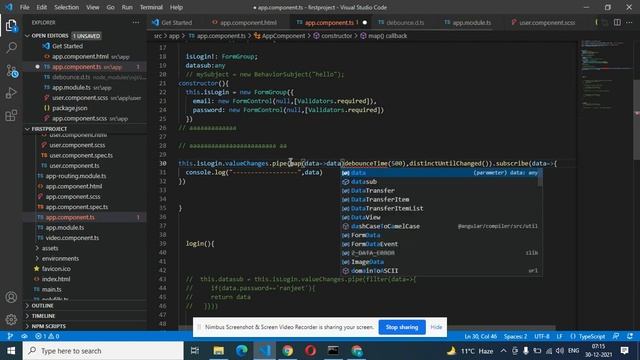Click Ln 30, Col 46 status entry

(x=480, y=336)
